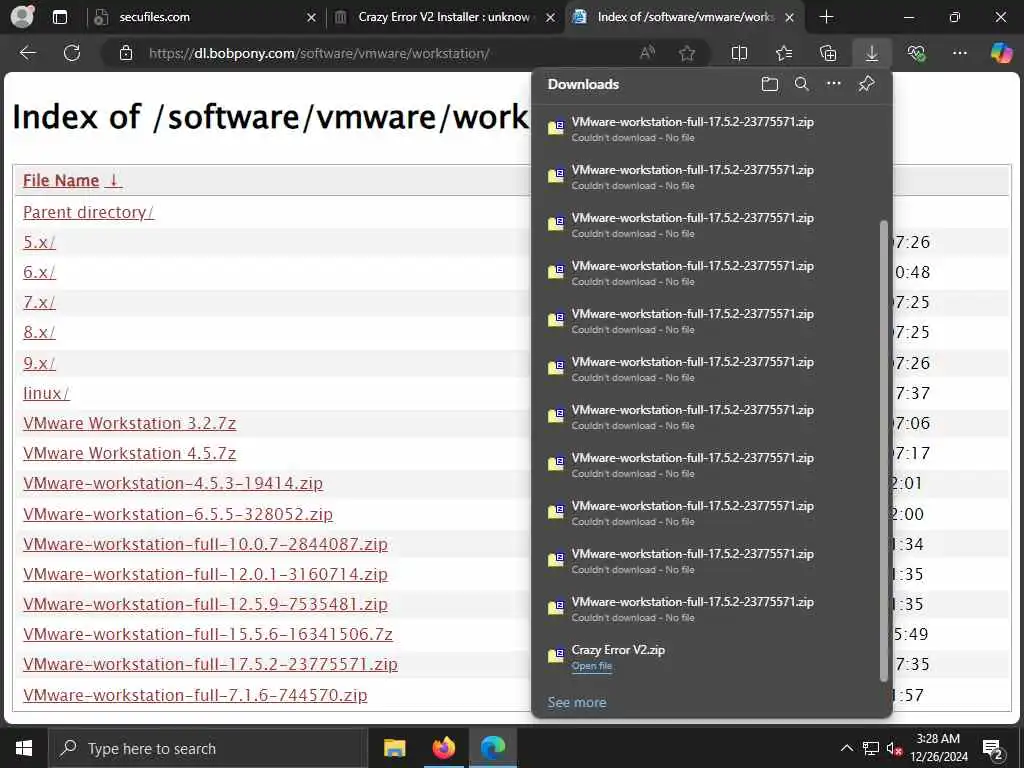Open a new tab with plus button
Image resolution: width=1024 pixels, height=768 pixels.
point(826,17)
